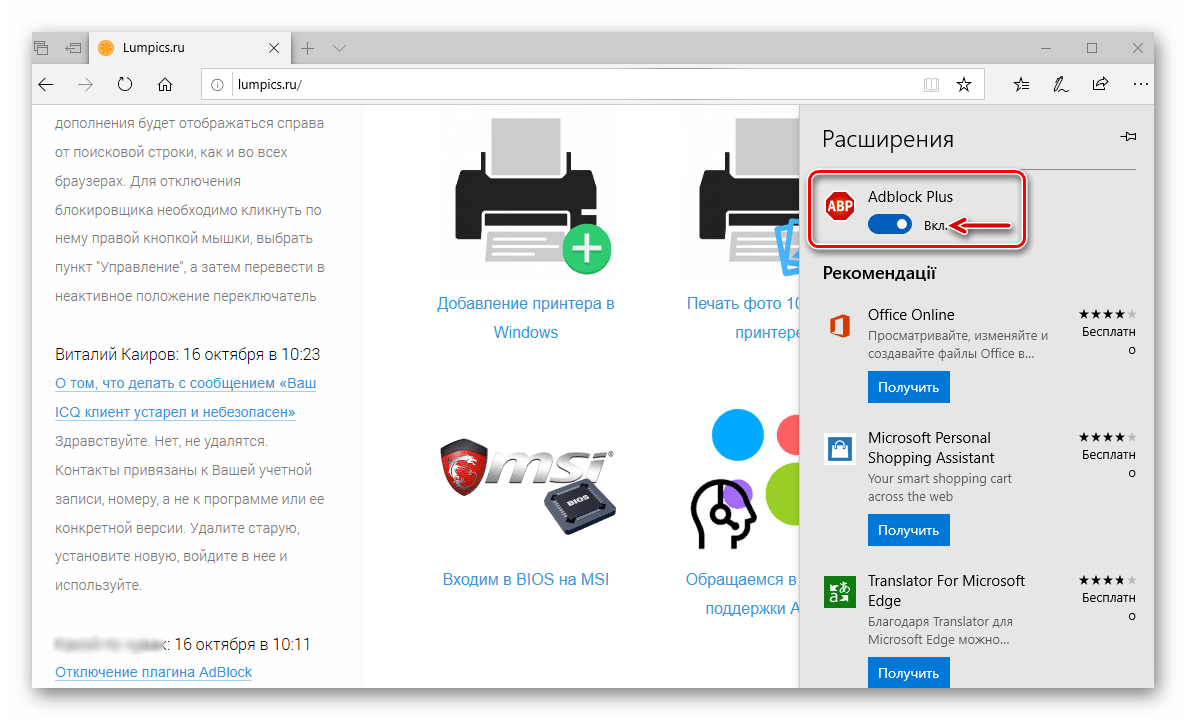This screenshot has height=720, width=1186.
Task: Open link 'Отключение плагина AdBlock'
Action: pos(154,672)
